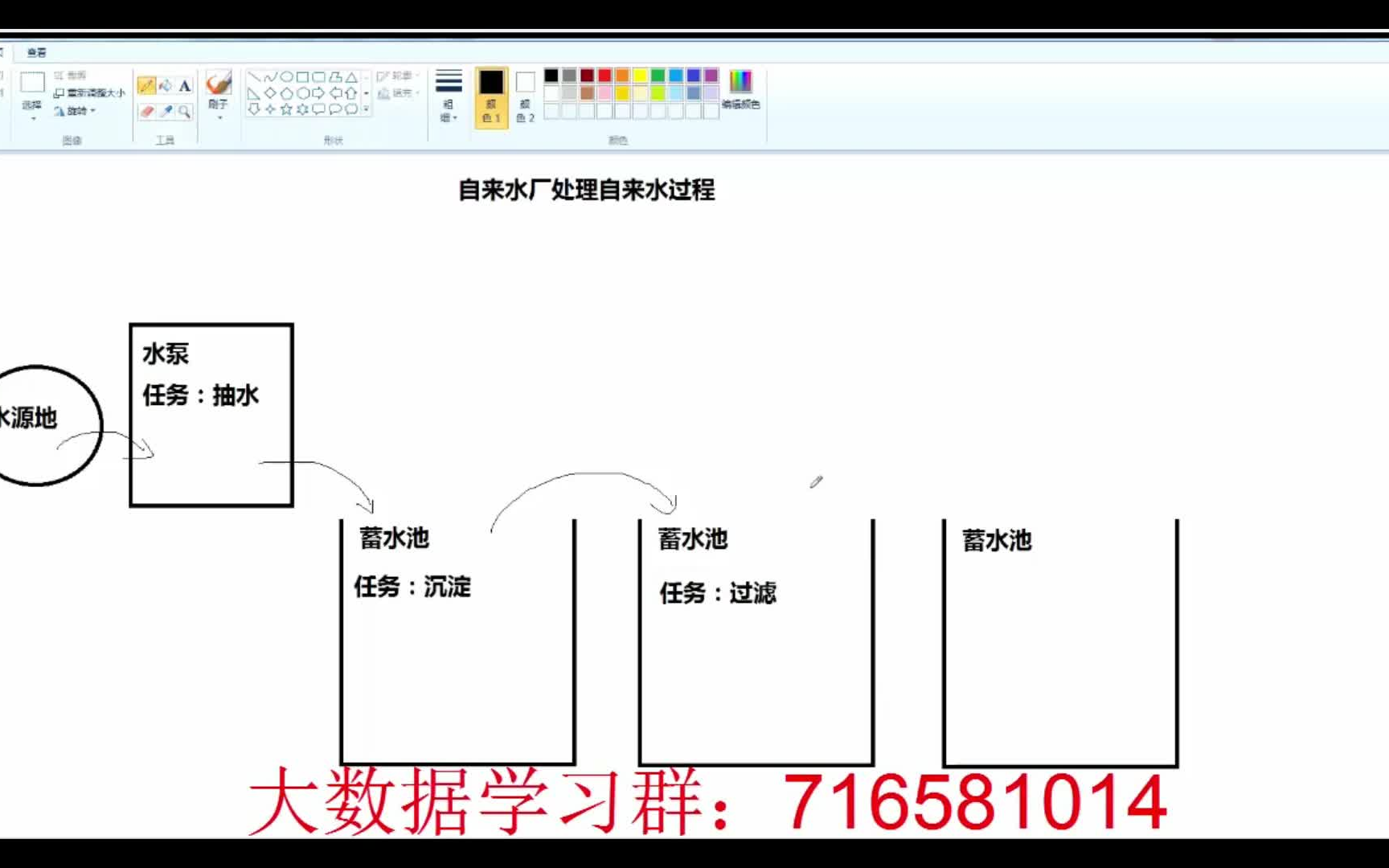
Task: Choose the Oval callout shape
Action: pos(335,109)
